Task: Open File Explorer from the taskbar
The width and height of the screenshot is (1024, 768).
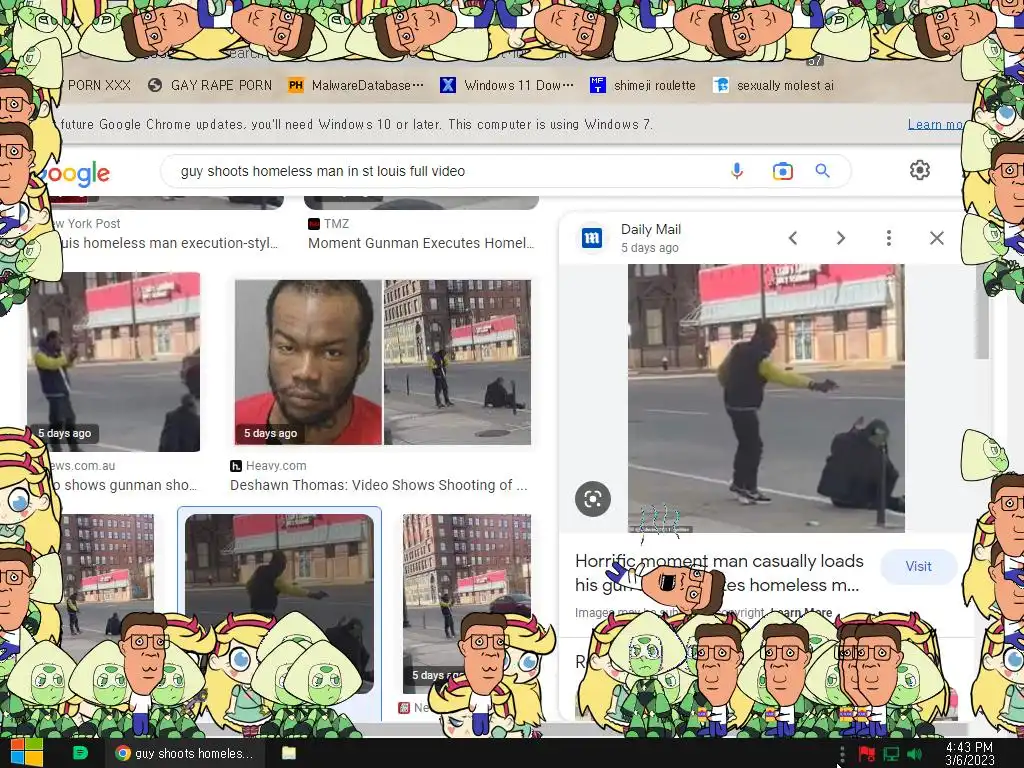Action: [x=289, y=753]
